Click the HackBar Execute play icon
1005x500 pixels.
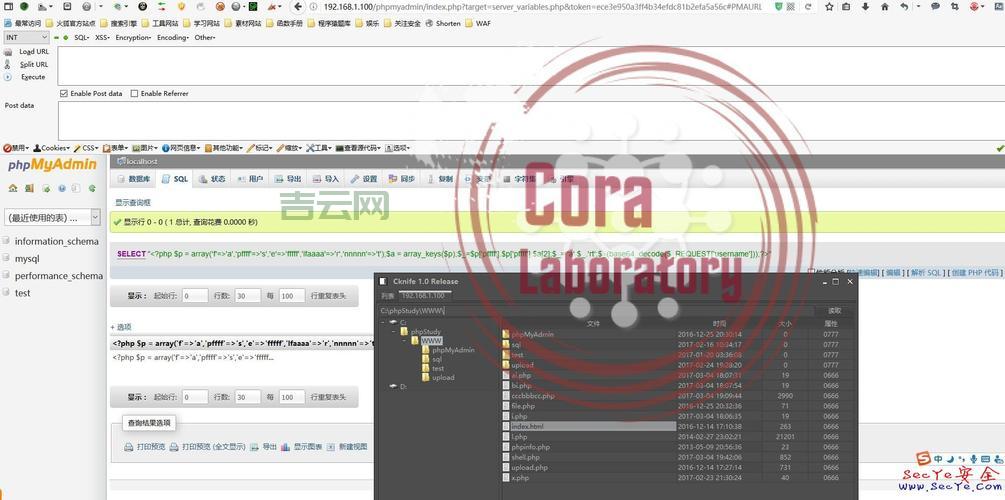click(10, 77)
